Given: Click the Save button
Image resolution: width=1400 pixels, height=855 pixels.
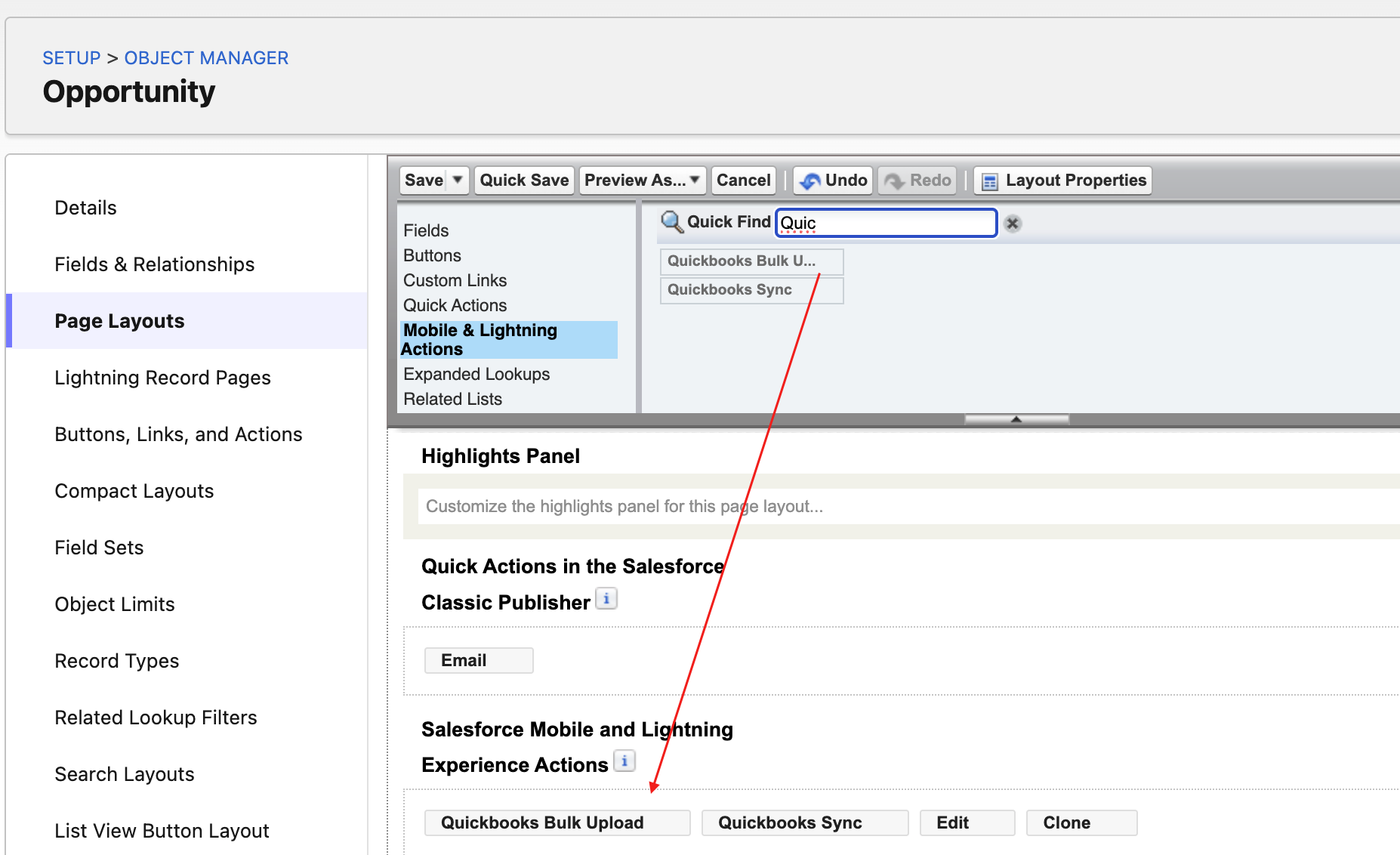Looking at the screenshot, I should pyautogui.click(x=424, y=180).
